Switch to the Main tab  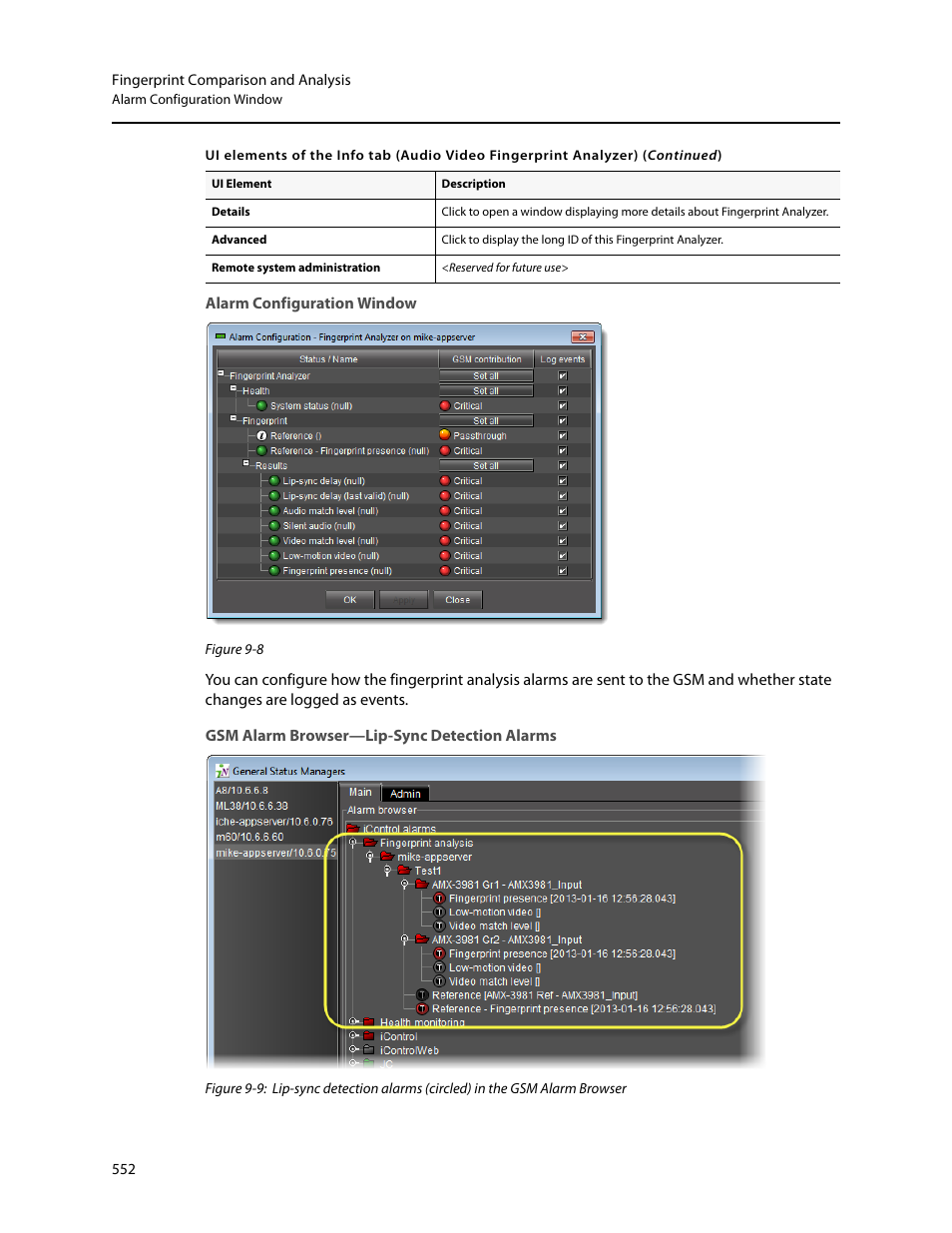(x=360, y=793)
